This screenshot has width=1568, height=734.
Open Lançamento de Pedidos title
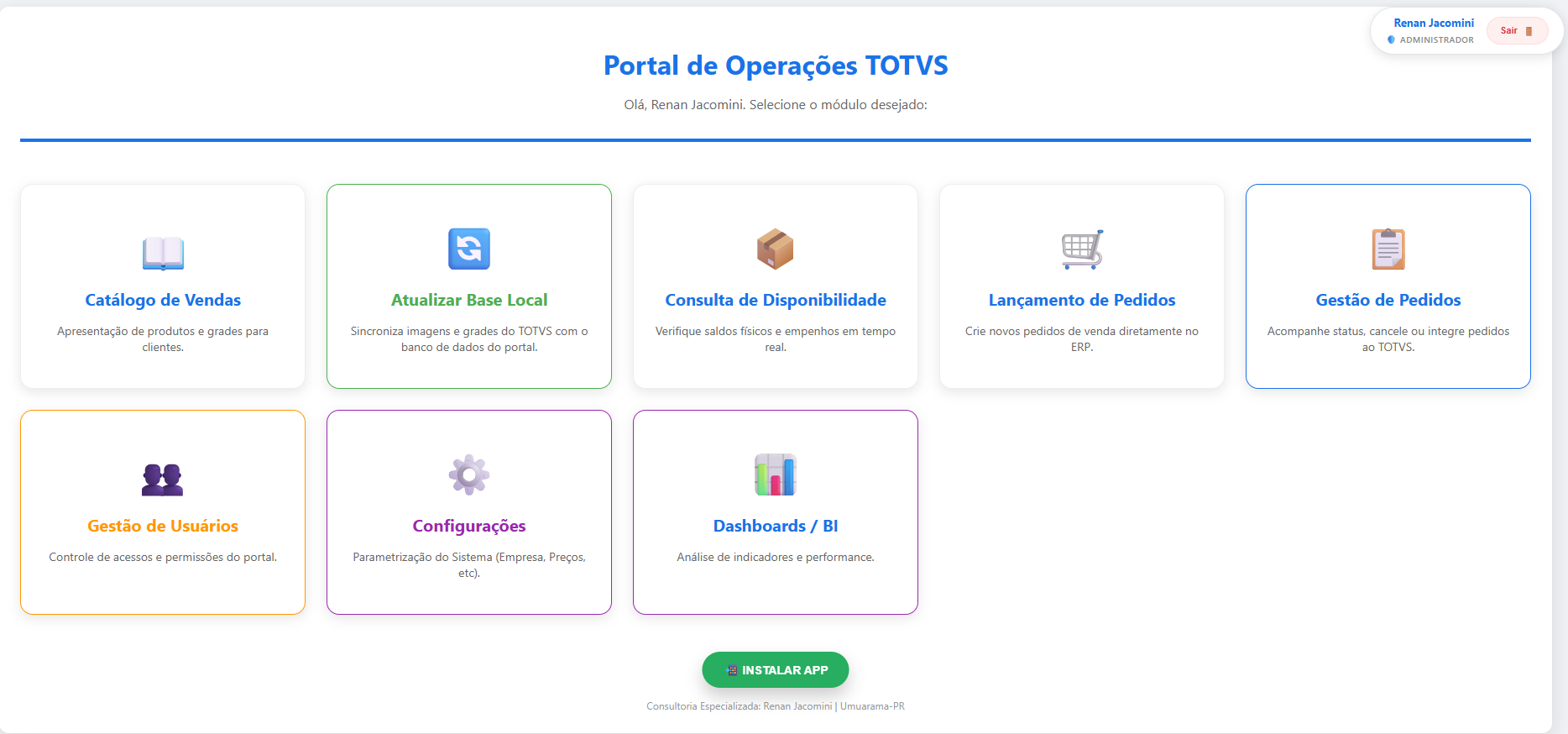(x=1082, y=300)
